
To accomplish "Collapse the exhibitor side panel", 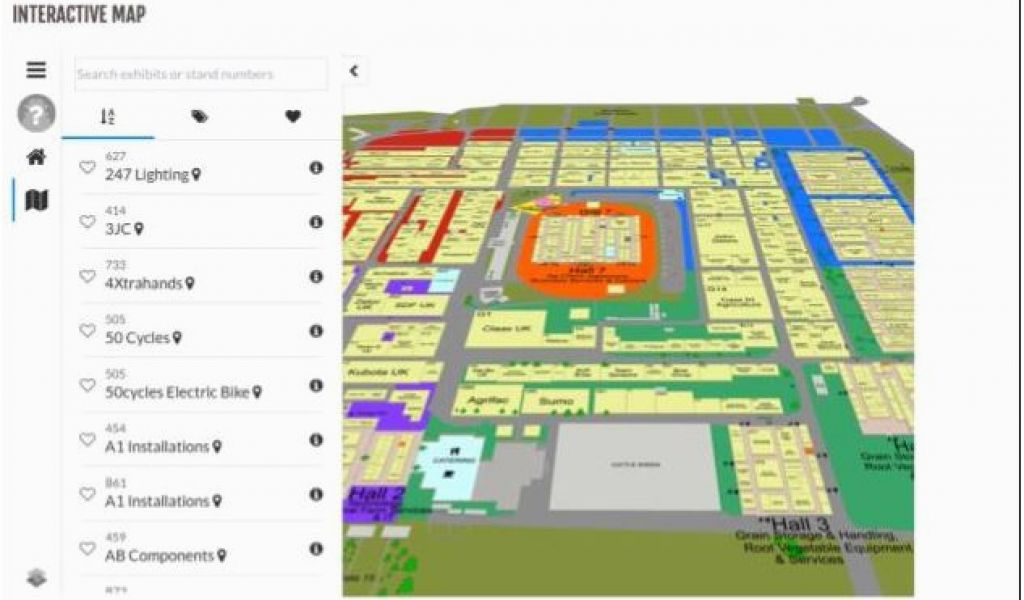I will [353, 71].
